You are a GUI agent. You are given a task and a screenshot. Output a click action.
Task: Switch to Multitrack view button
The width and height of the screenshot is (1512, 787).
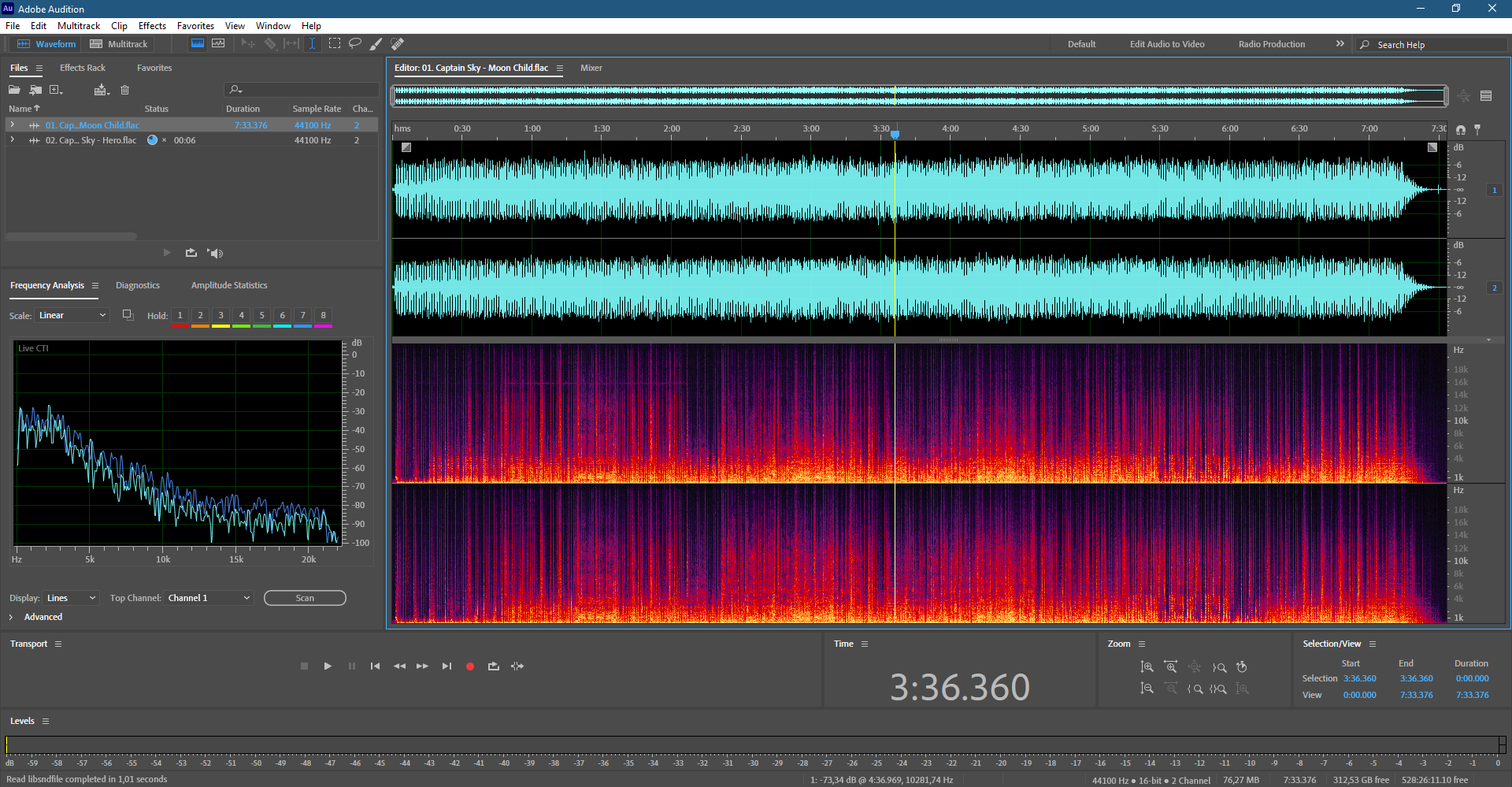[x=119, y=44]
